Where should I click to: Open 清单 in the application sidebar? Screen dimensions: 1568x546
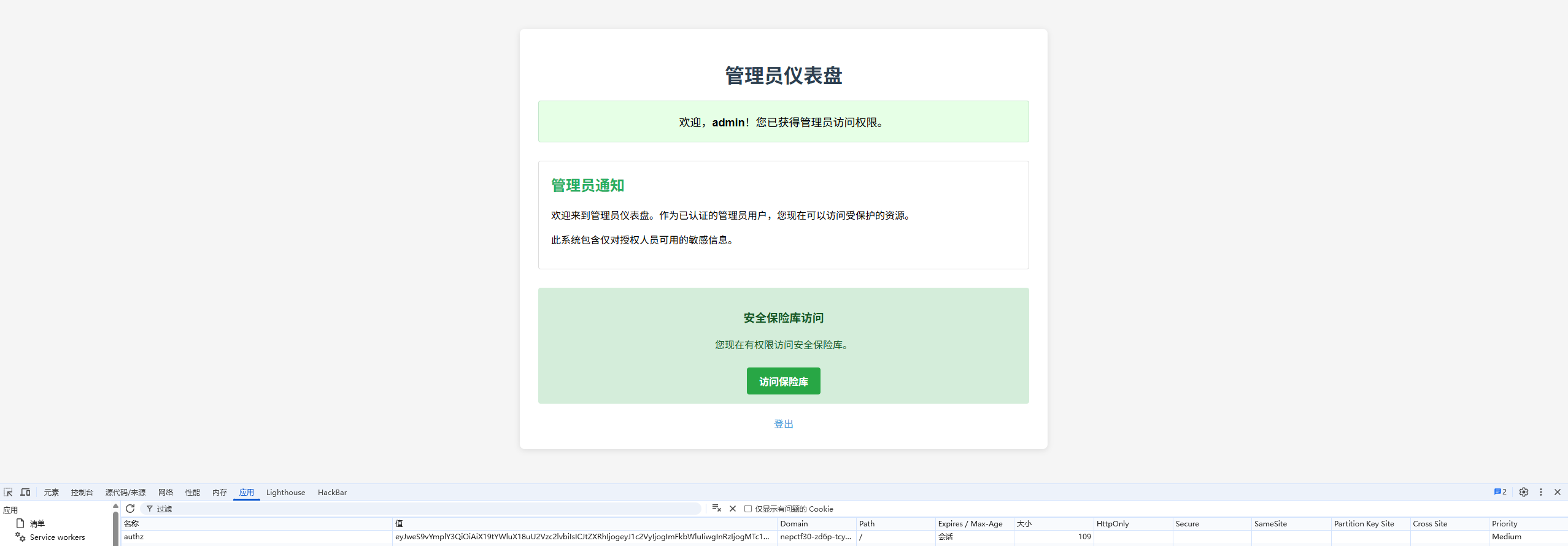[37, 524]
